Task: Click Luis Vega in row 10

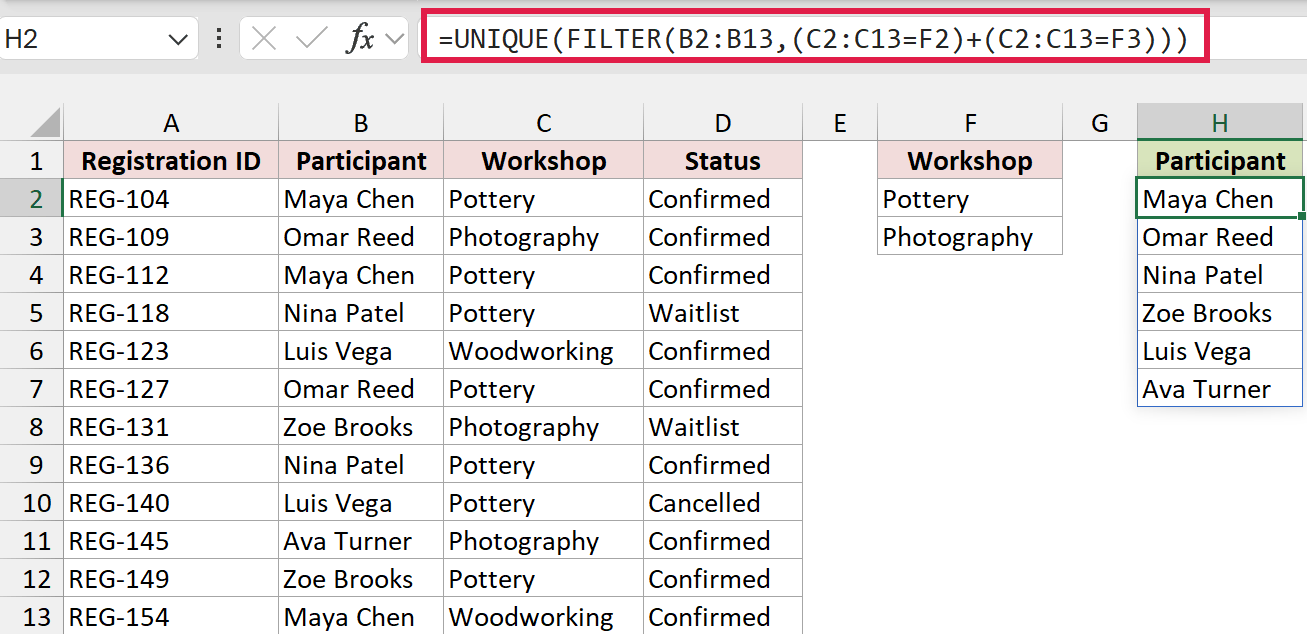Action: (361, 503)
